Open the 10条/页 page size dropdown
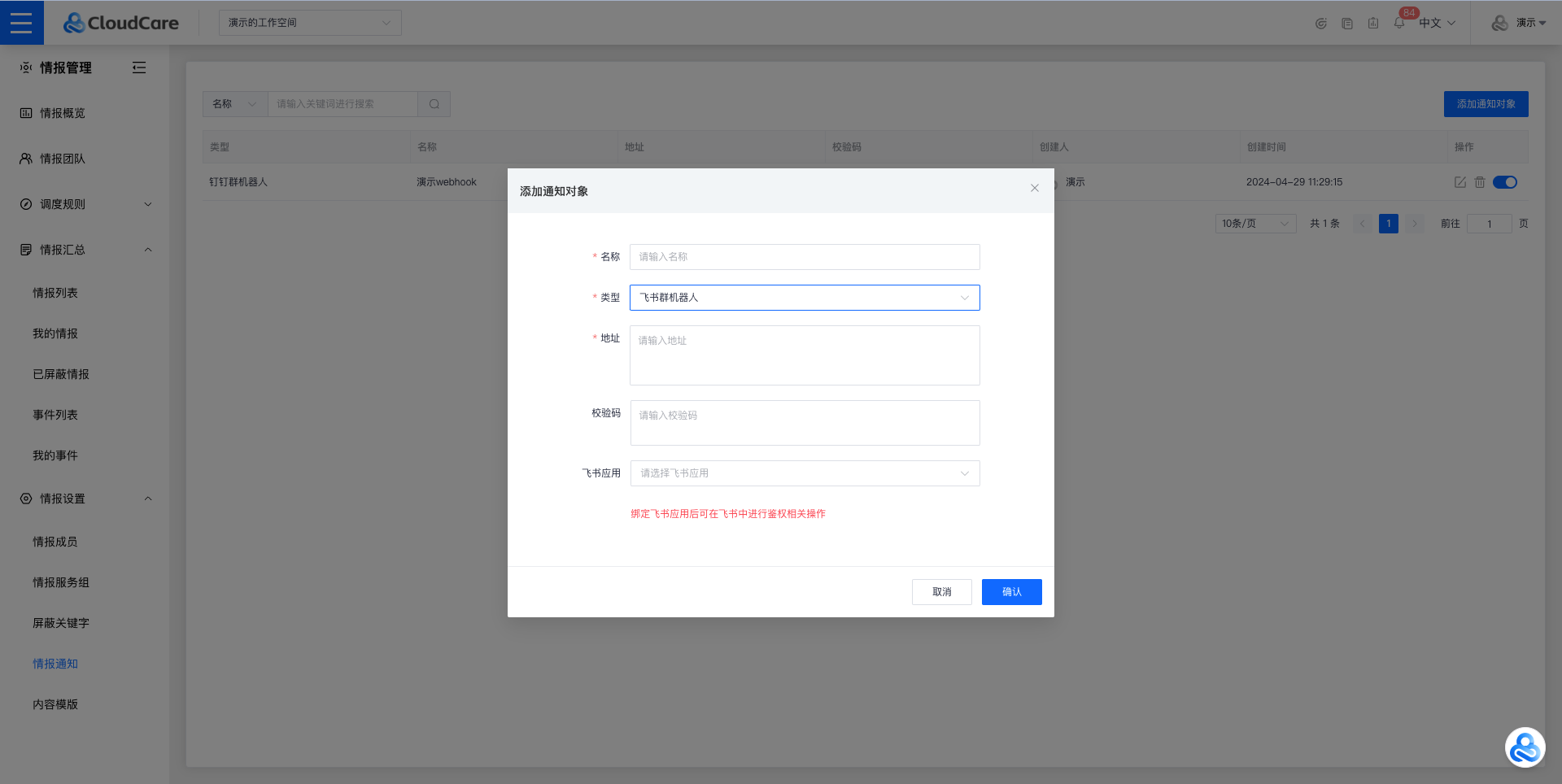Image resolution: width=1562 pixels, height=784 pixels. tap(1255, 224)
